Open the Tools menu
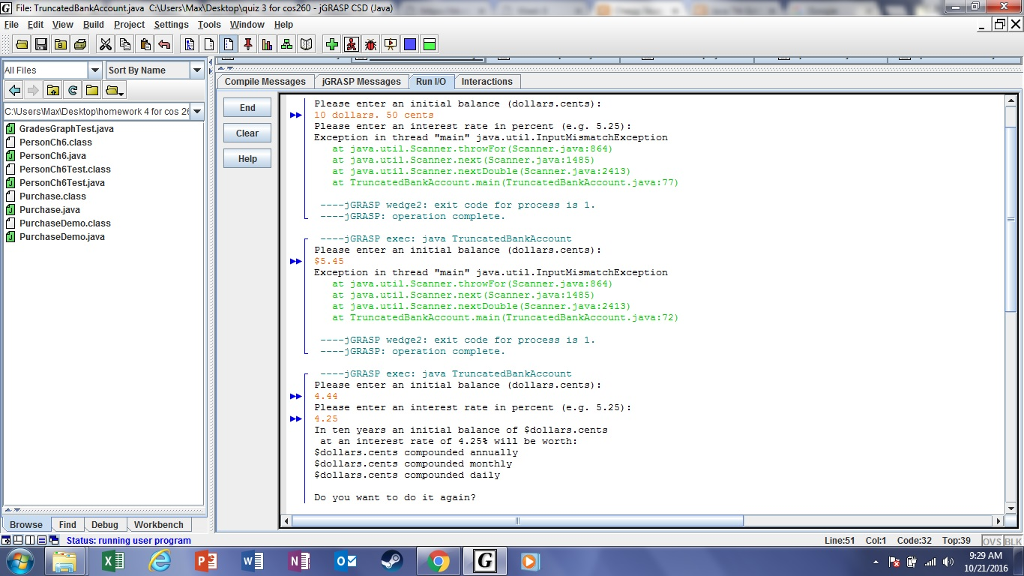 pos(209,25)
